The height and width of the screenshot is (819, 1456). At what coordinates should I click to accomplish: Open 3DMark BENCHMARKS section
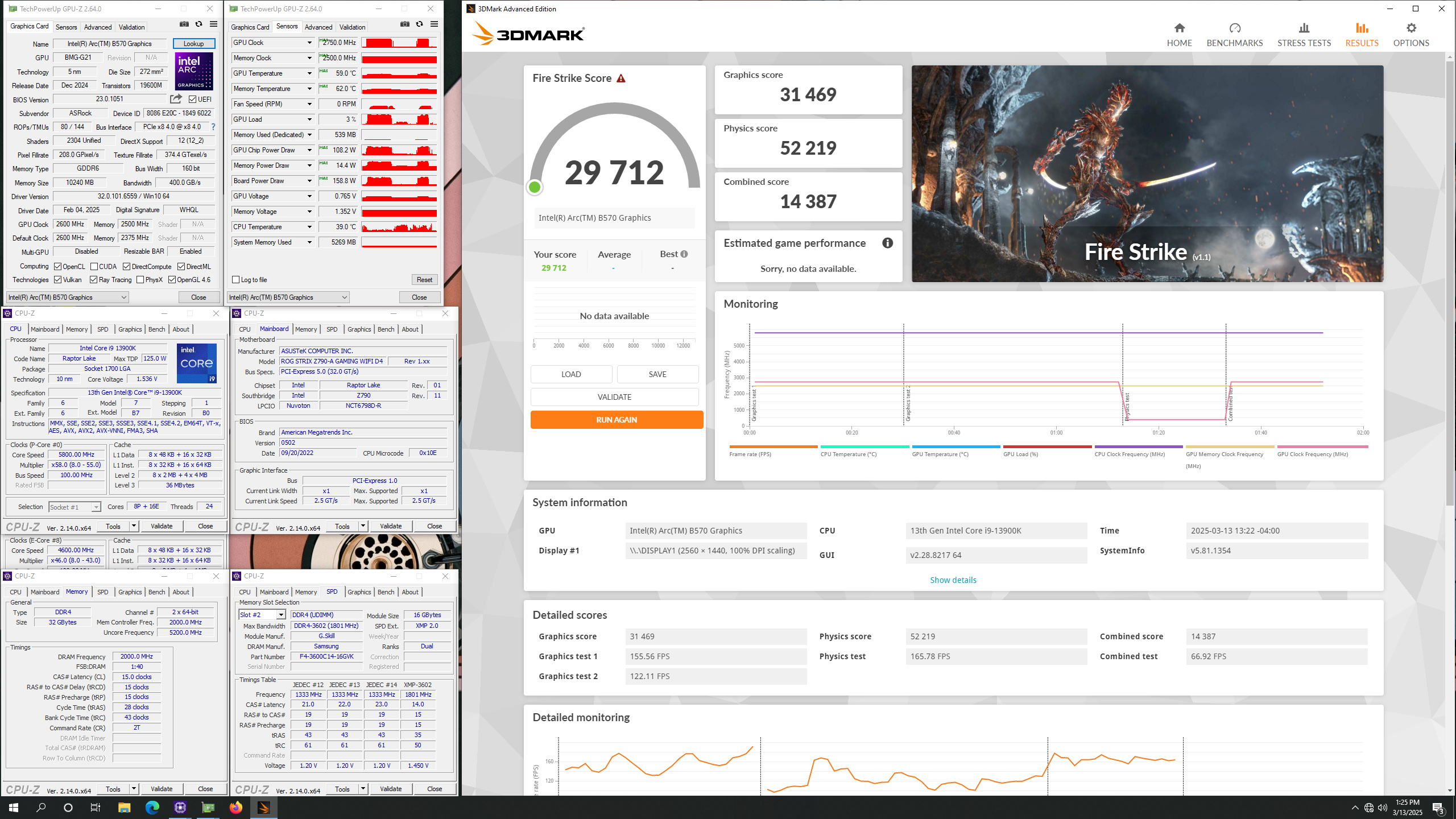(1235, 35)
